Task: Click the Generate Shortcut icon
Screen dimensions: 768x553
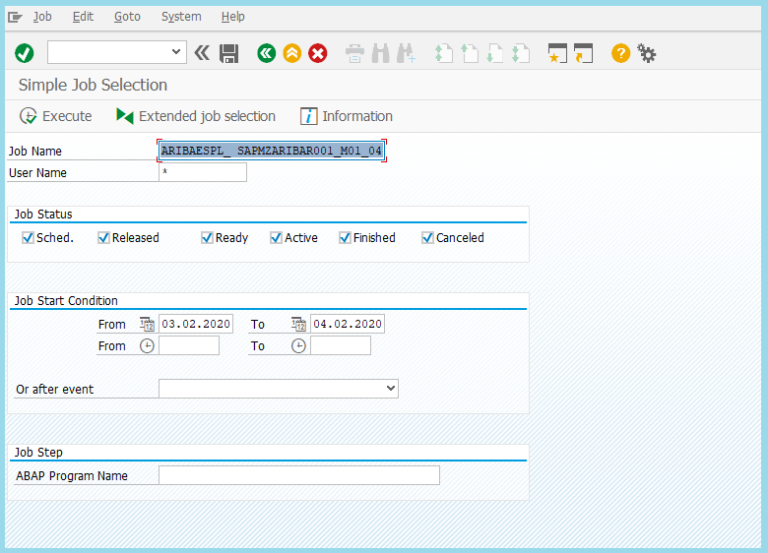Action: [x=583, y=53]
